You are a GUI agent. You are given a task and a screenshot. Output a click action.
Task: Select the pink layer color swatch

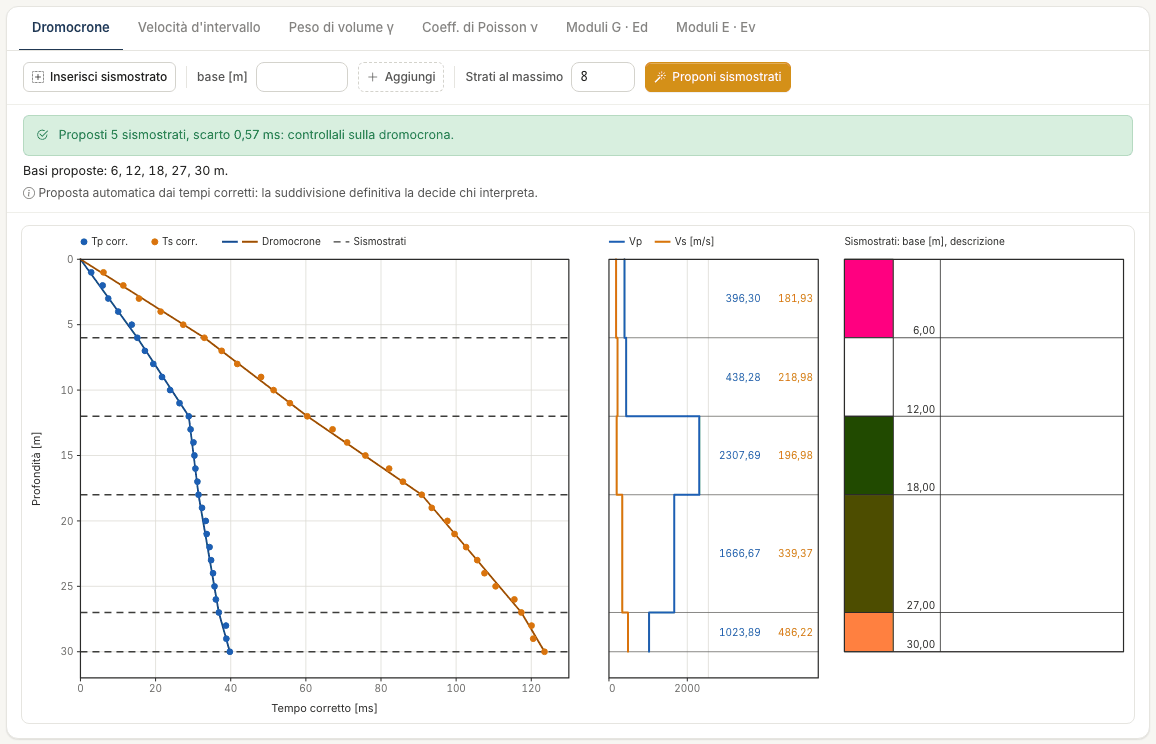(x=868, y=299)
